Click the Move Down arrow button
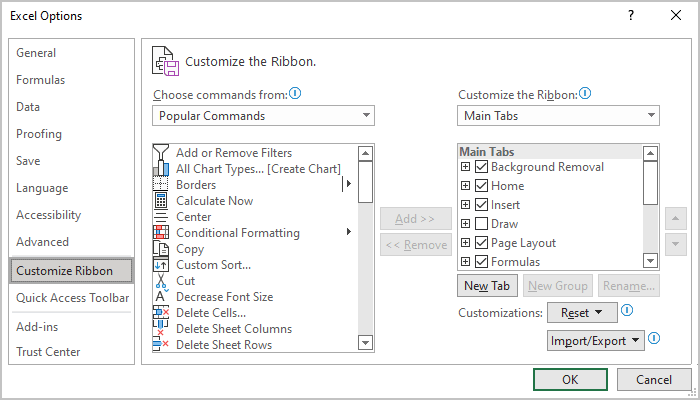Image resolution: width=700 pixels, height=400 pixels. (675, 244)
